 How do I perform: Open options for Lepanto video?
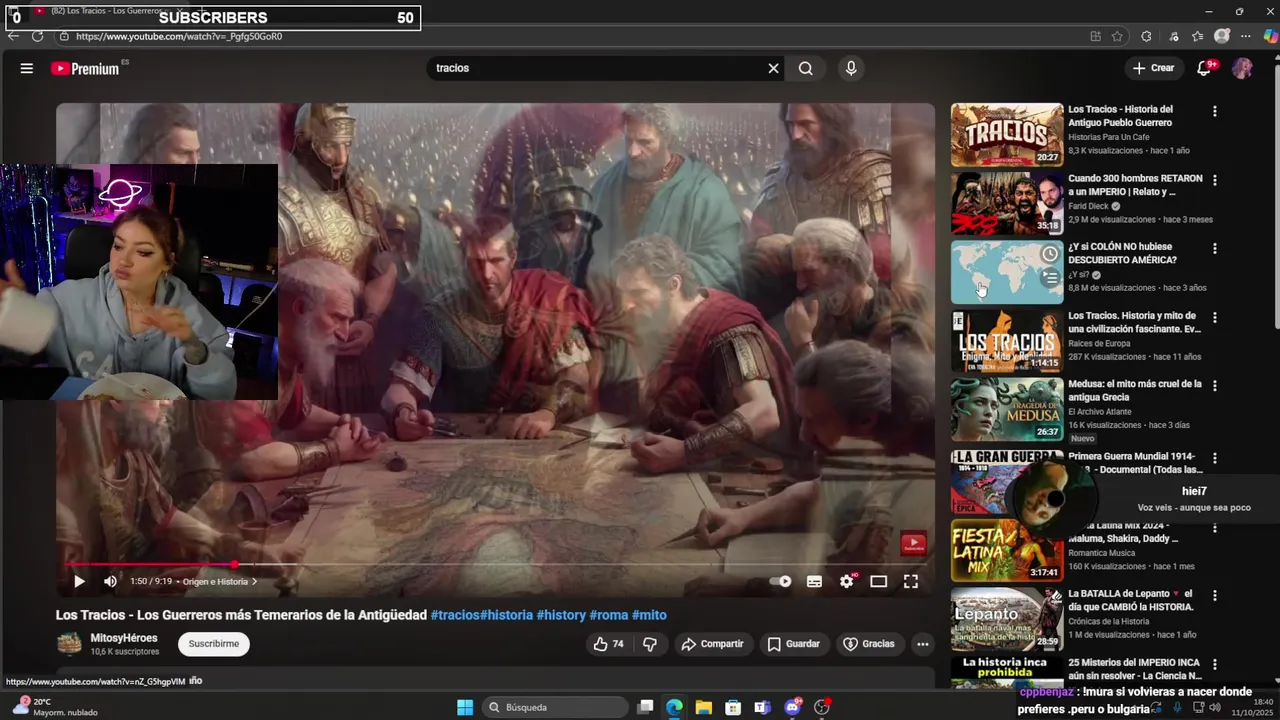[x=1215, y=595]
